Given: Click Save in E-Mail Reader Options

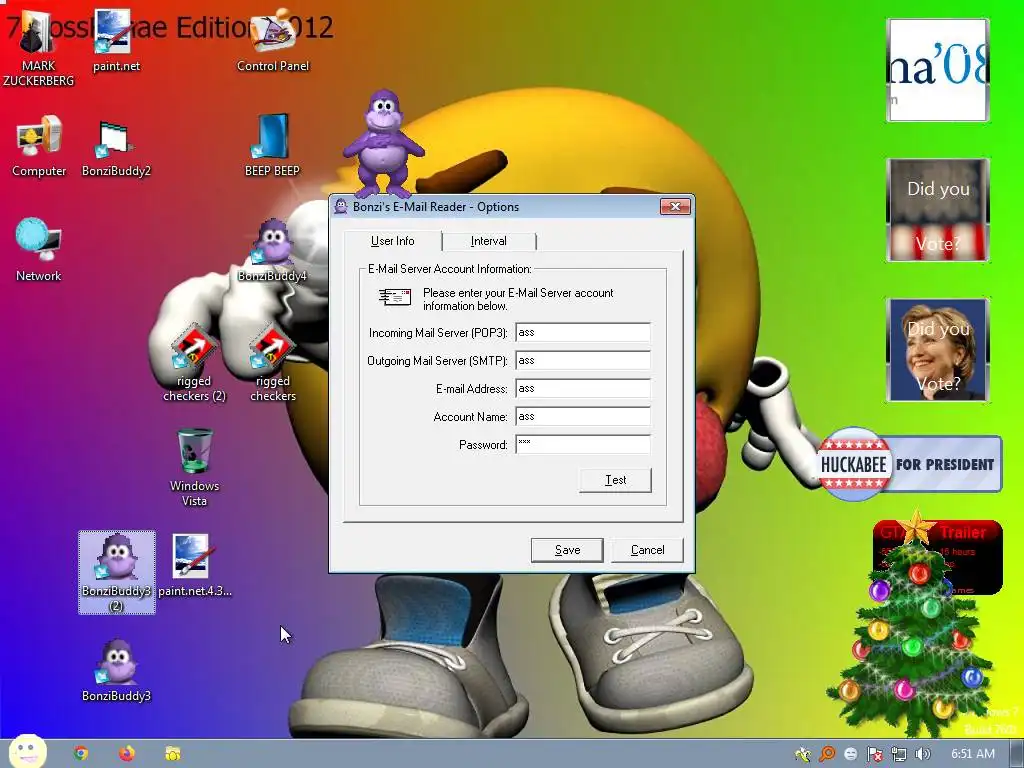Looking at the screenshot, I should coord(567,550).
